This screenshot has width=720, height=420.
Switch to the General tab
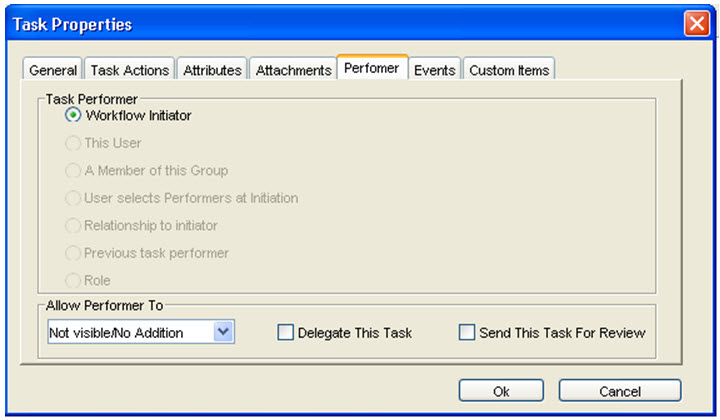(x=53, y=69)
